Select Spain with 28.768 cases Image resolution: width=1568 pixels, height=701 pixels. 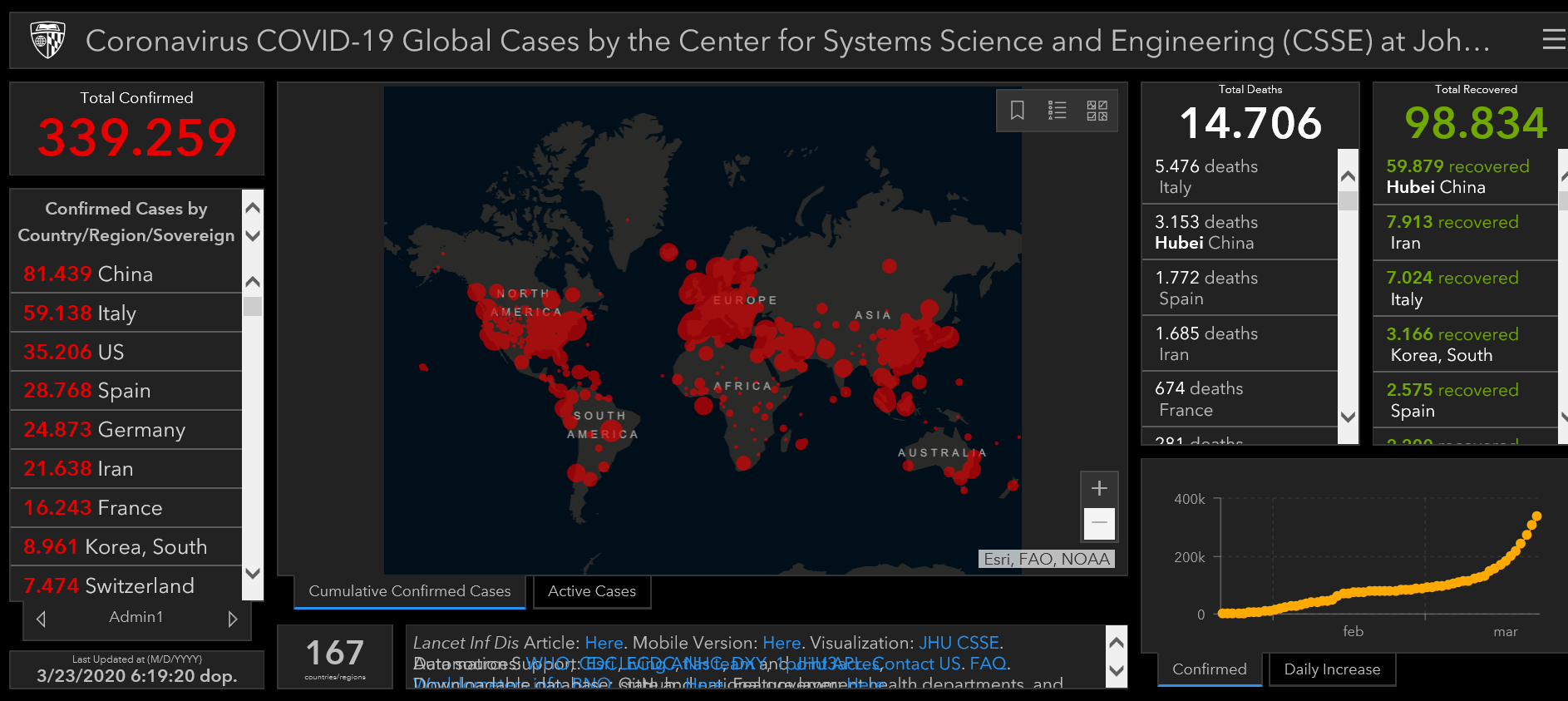[x=126, y=391]
